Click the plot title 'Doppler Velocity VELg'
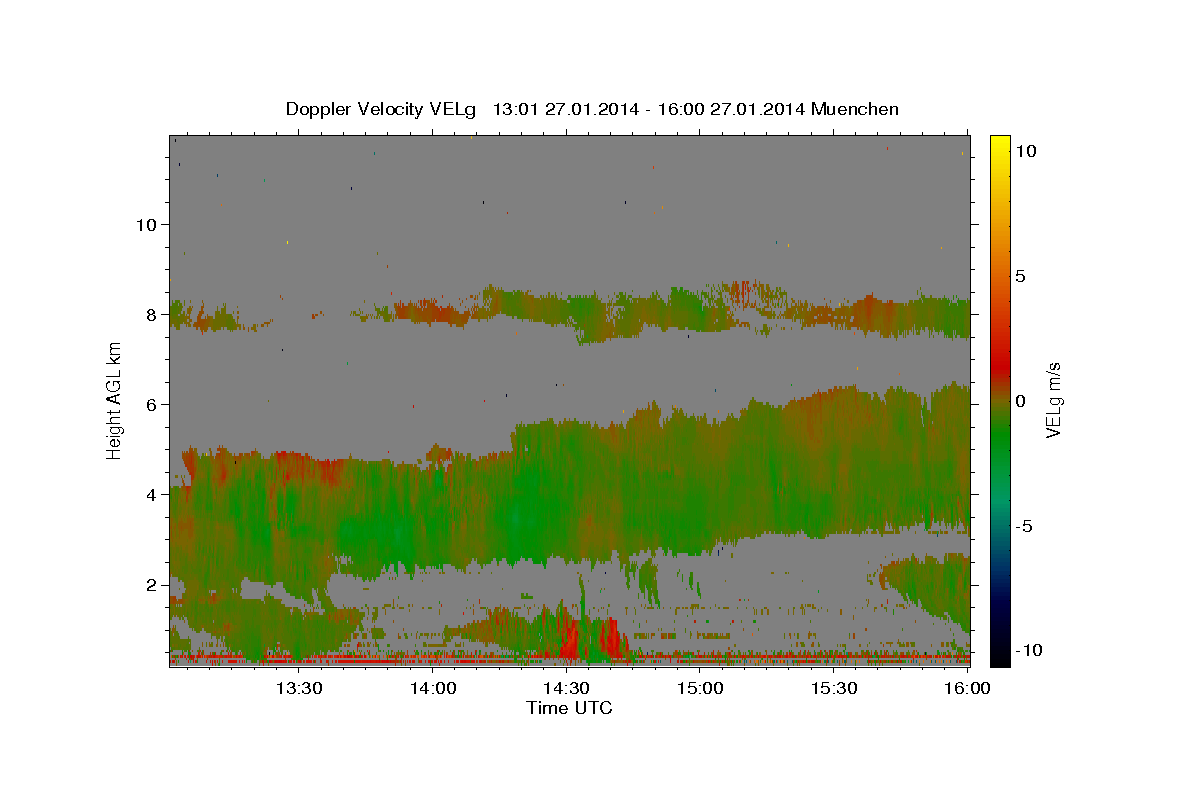This screenshot has width=1200, height=800. [x=381, y=109]
